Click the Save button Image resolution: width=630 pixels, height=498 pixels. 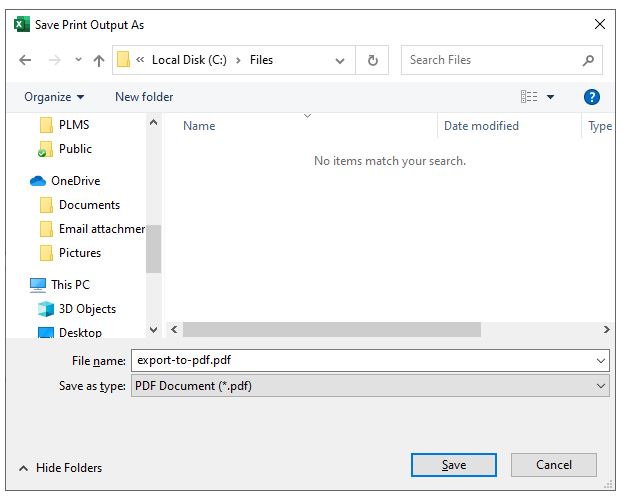tap(454, 465)
